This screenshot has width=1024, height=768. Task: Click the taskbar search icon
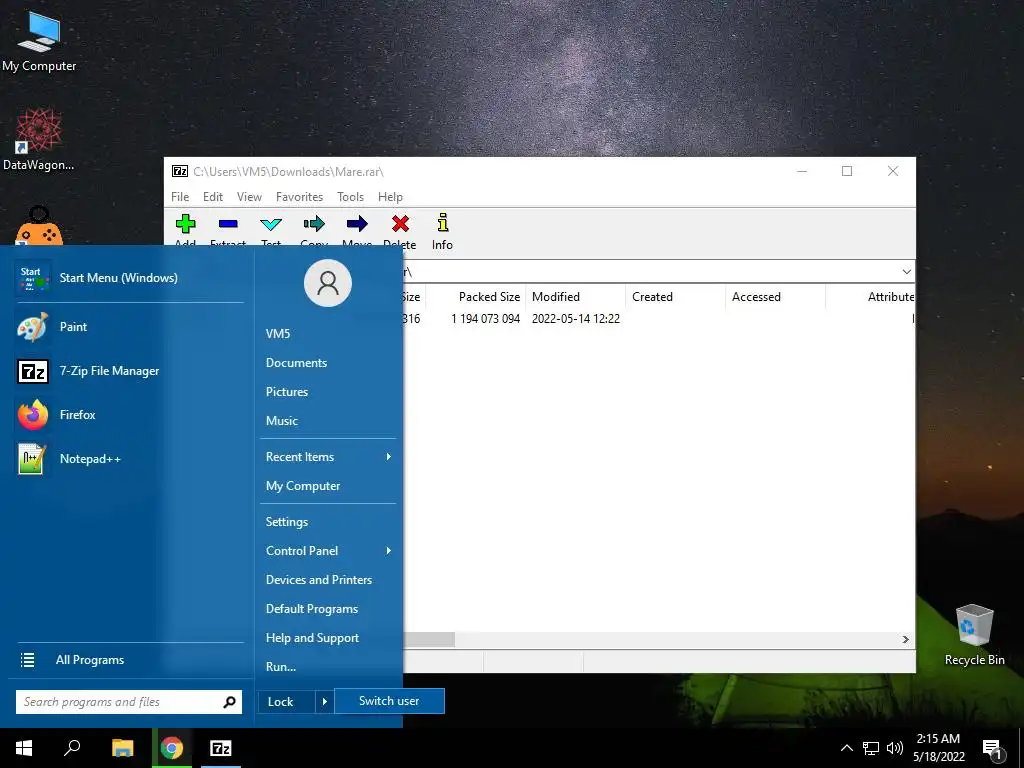tap(72, 748)
